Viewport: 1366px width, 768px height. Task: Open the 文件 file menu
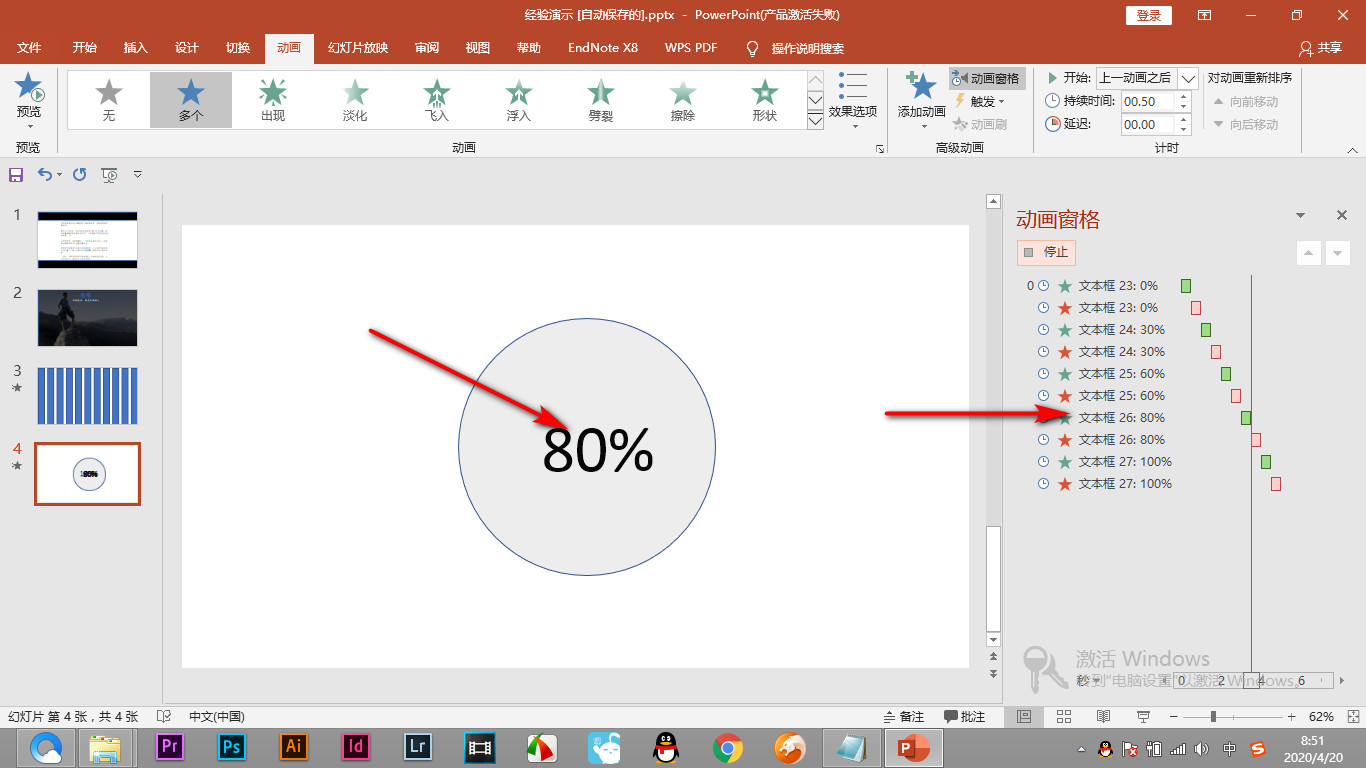(29, 48)
